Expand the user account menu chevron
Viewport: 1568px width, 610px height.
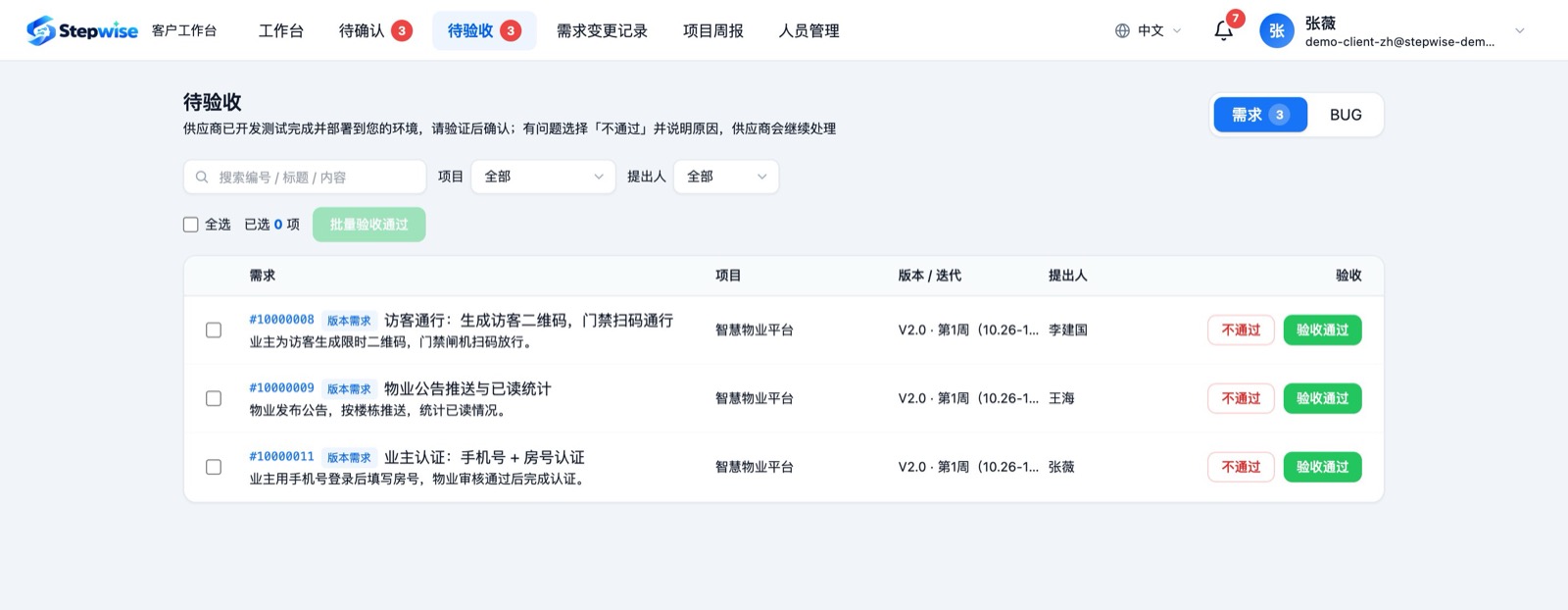pos(1520,30)
